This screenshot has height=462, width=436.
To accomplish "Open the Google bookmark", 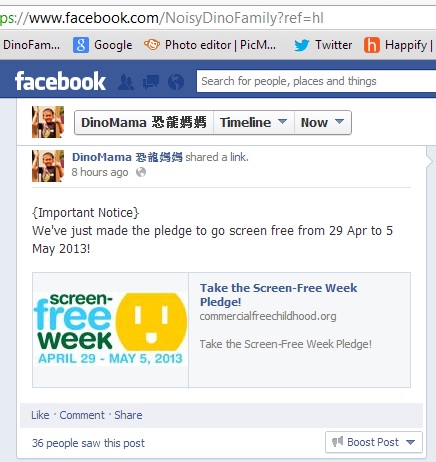I will tap(103, 45).
